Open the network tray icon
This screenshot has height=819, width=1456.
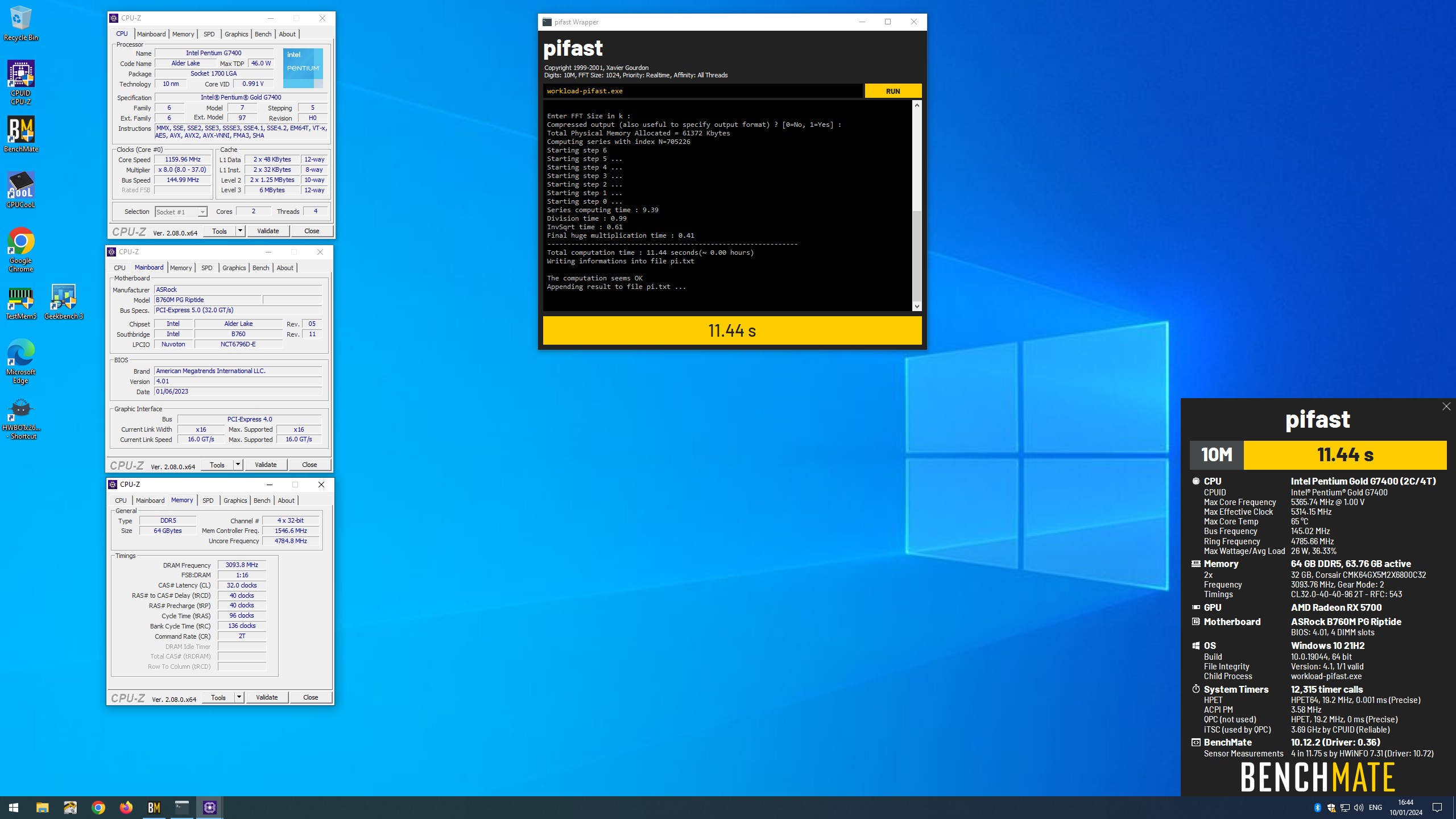point(1345,808)
